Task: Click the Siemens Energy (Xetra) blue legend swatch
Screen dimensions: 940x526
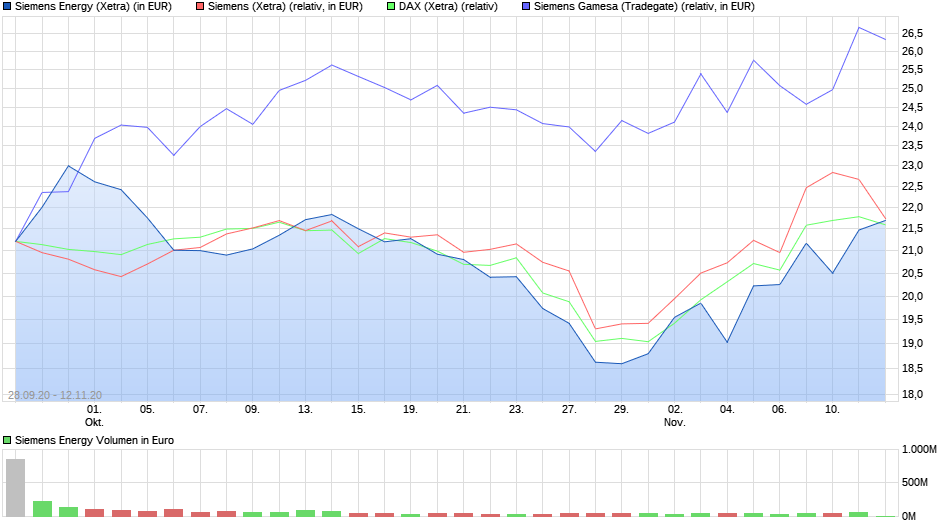Action: click(7, 7)
